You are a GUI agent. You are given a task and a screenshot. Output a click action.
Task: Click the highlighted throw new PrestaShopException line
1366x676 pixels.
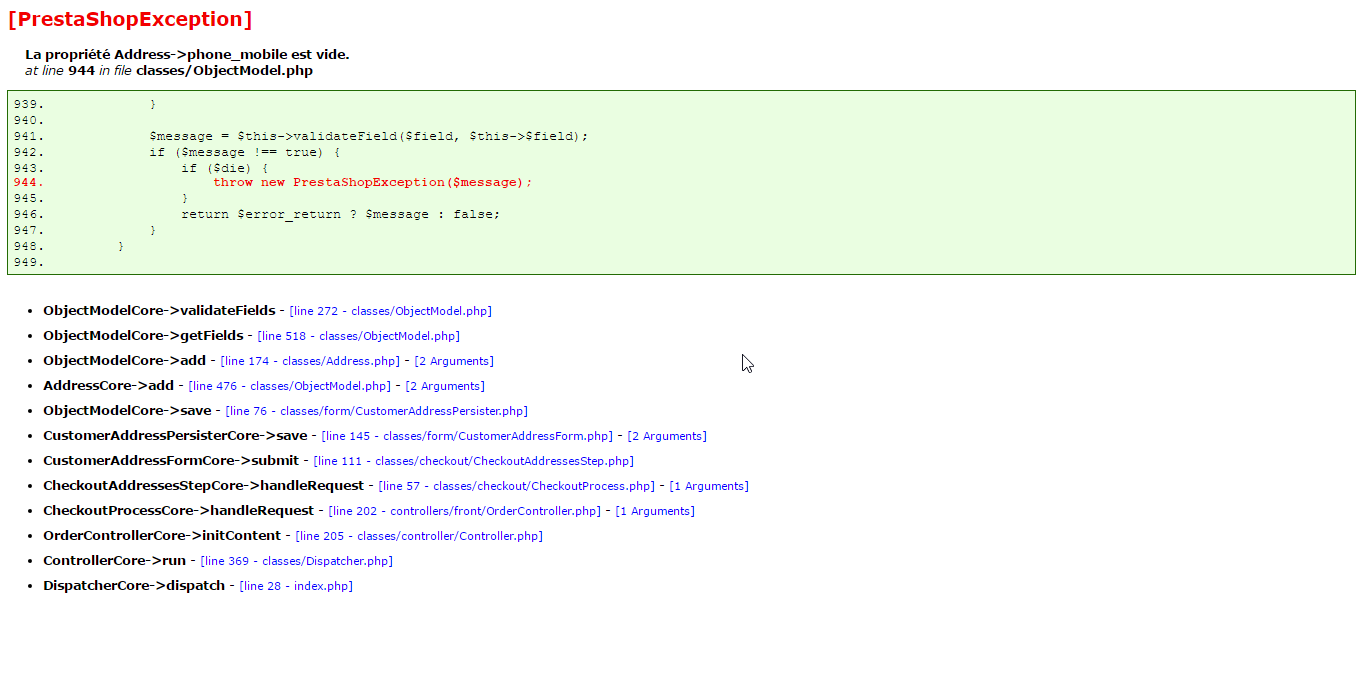(373, 182)
